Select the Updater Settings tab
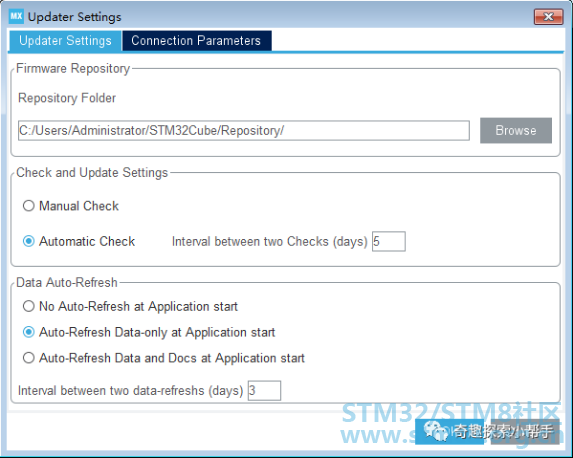This screenshot has width=573, height=458. (x=65, y=41)
